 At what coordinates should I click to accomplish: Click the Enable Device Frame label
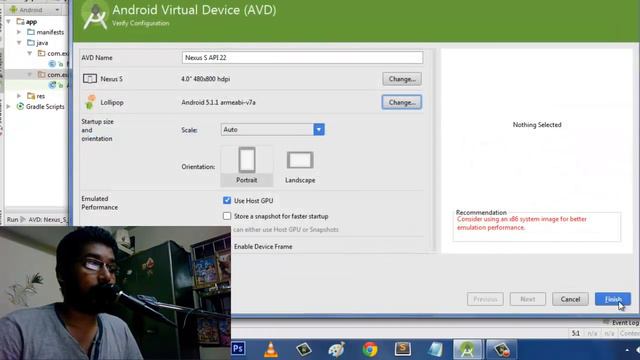coord(263,247)
